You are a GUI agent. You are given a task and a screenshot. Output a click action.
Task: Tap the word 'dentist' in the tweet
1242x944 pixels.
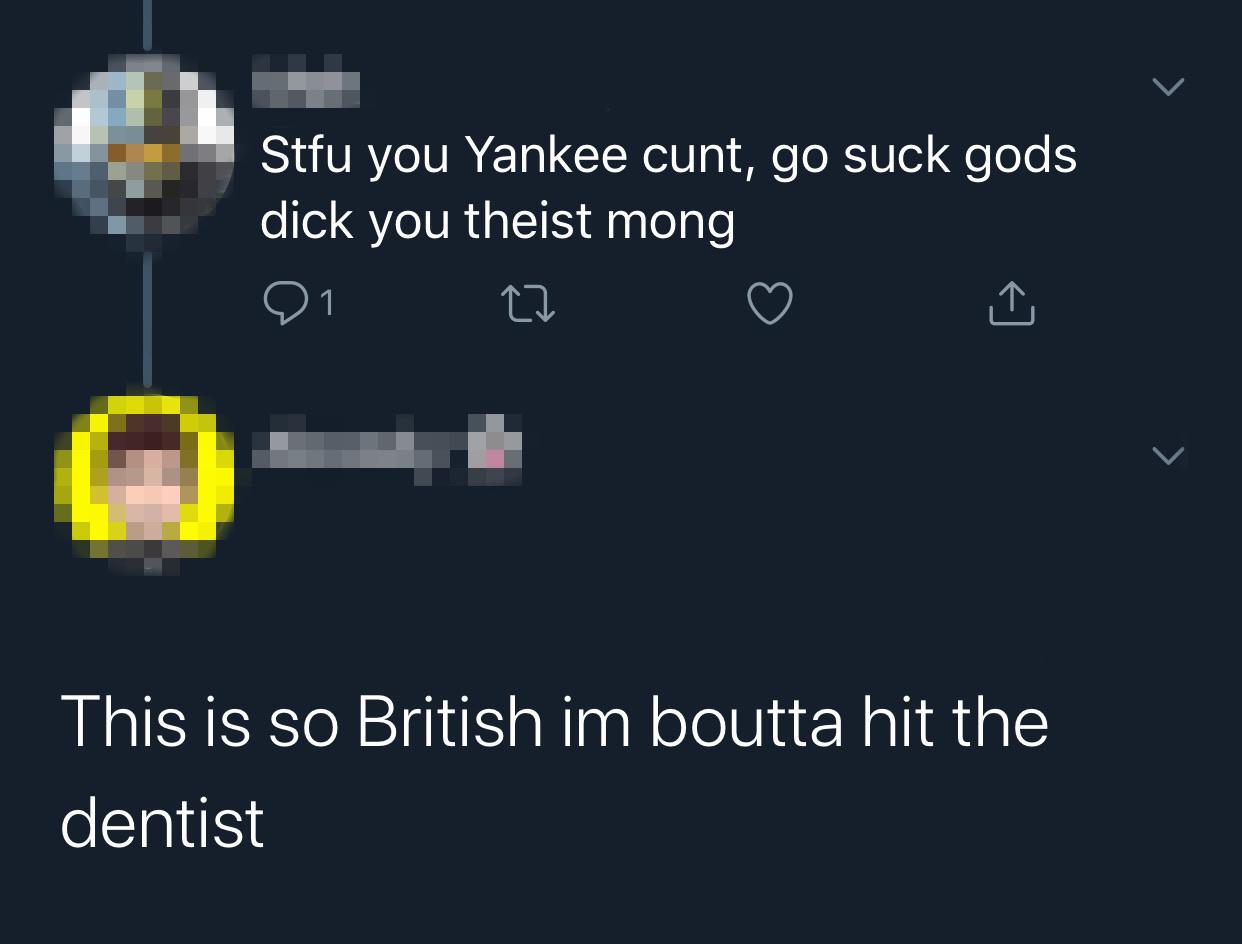tap(162, 822)
